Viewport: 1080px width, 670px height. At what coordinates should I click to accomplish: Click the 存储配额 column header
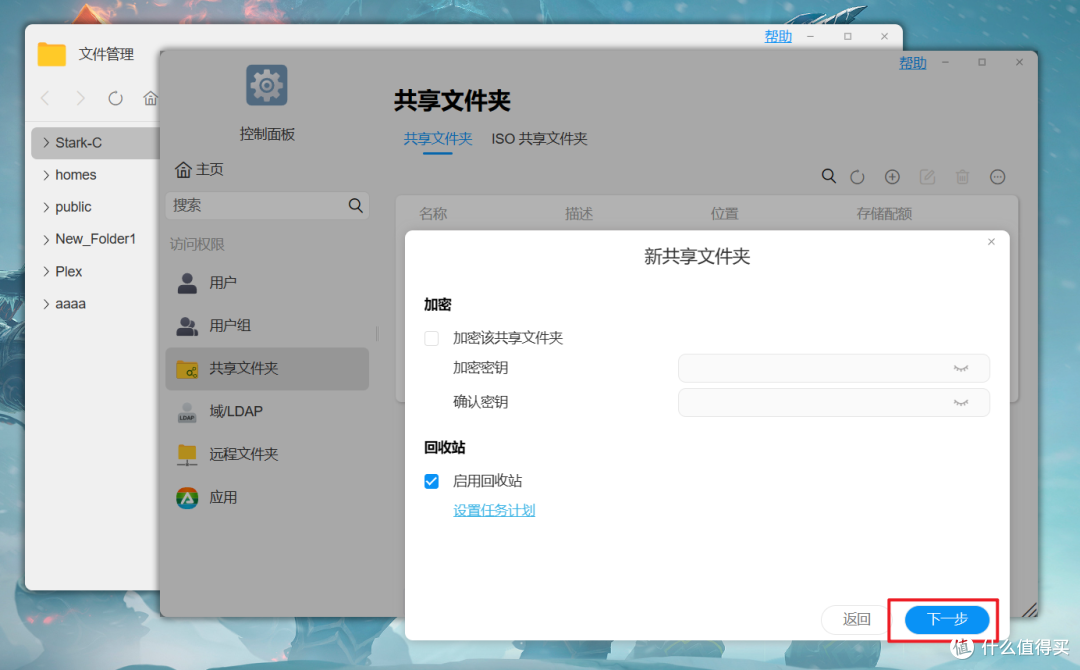click(x=884, y=214)
